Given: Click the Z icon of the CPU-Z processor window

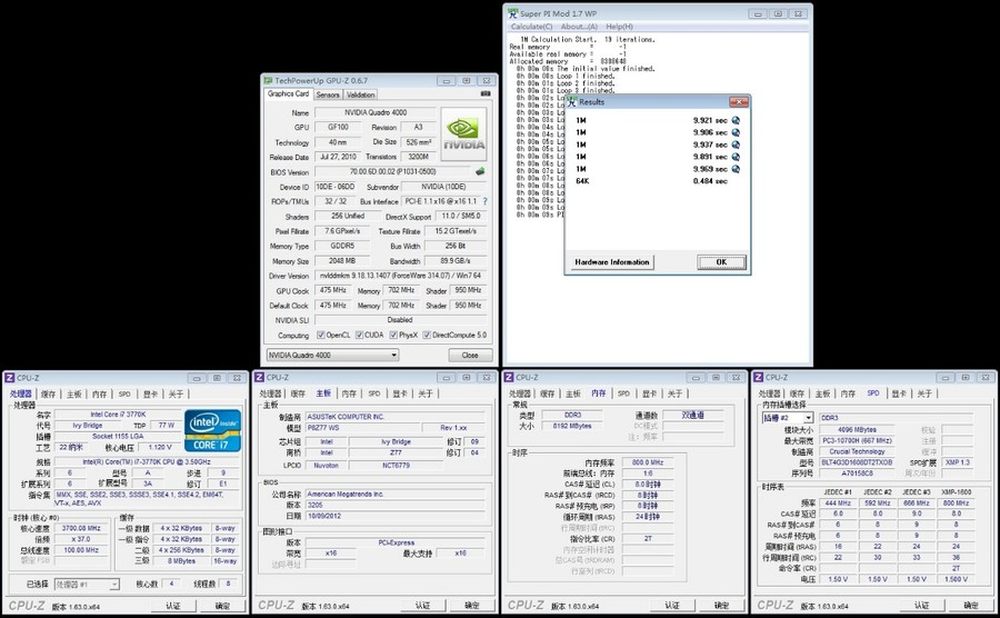Looking at the screenshot, I should click(x=10, y=378).
